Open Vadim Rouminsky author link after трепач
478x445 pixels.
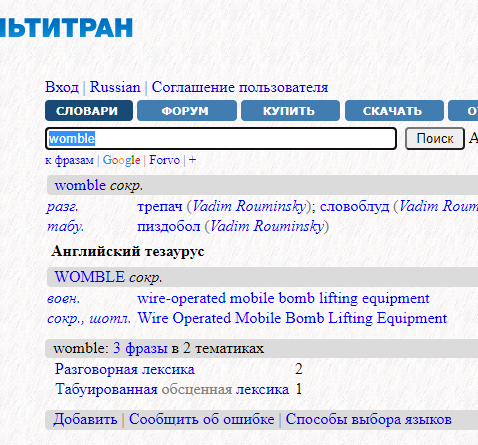pos(249,206)
